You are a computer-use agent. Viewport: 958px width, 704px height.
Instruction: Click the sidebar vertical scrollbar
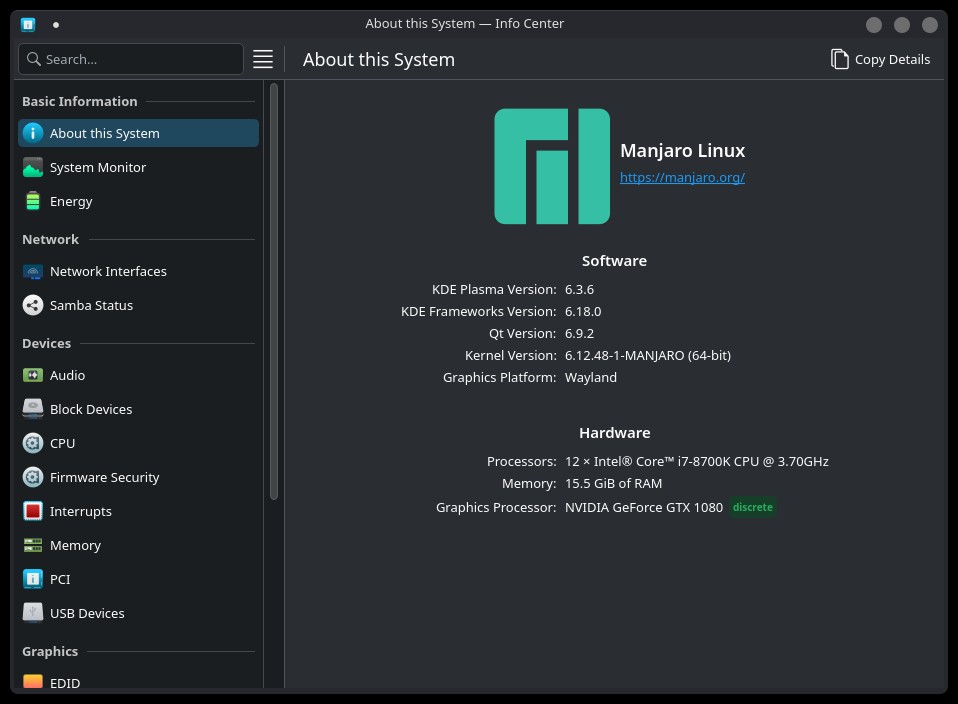pyautogui.click(x=274, y=292)
